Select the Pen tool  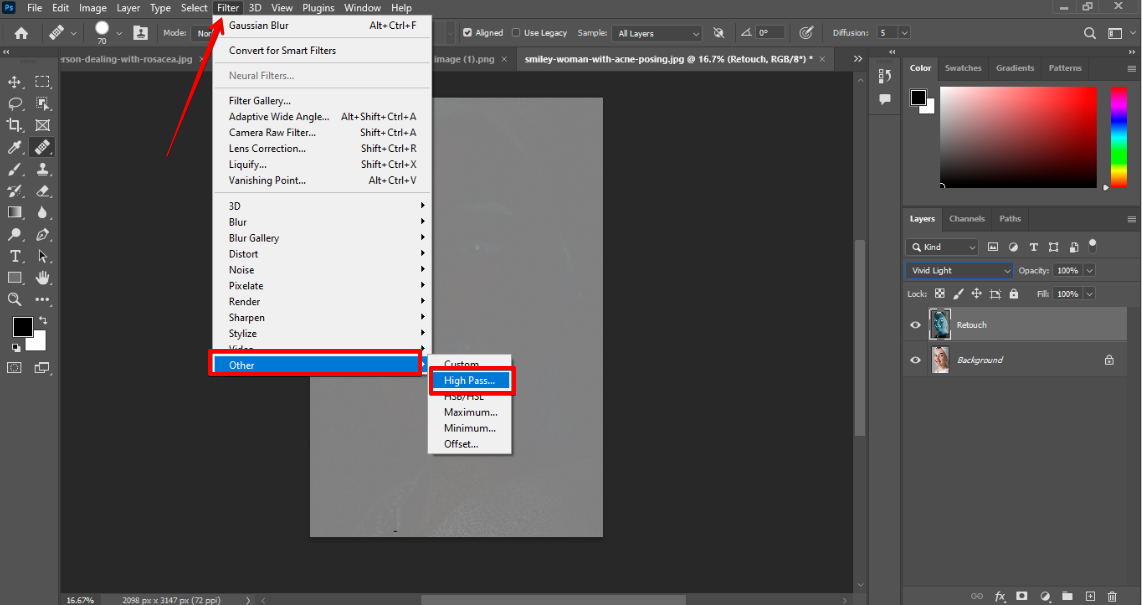[x=43, y=234]
